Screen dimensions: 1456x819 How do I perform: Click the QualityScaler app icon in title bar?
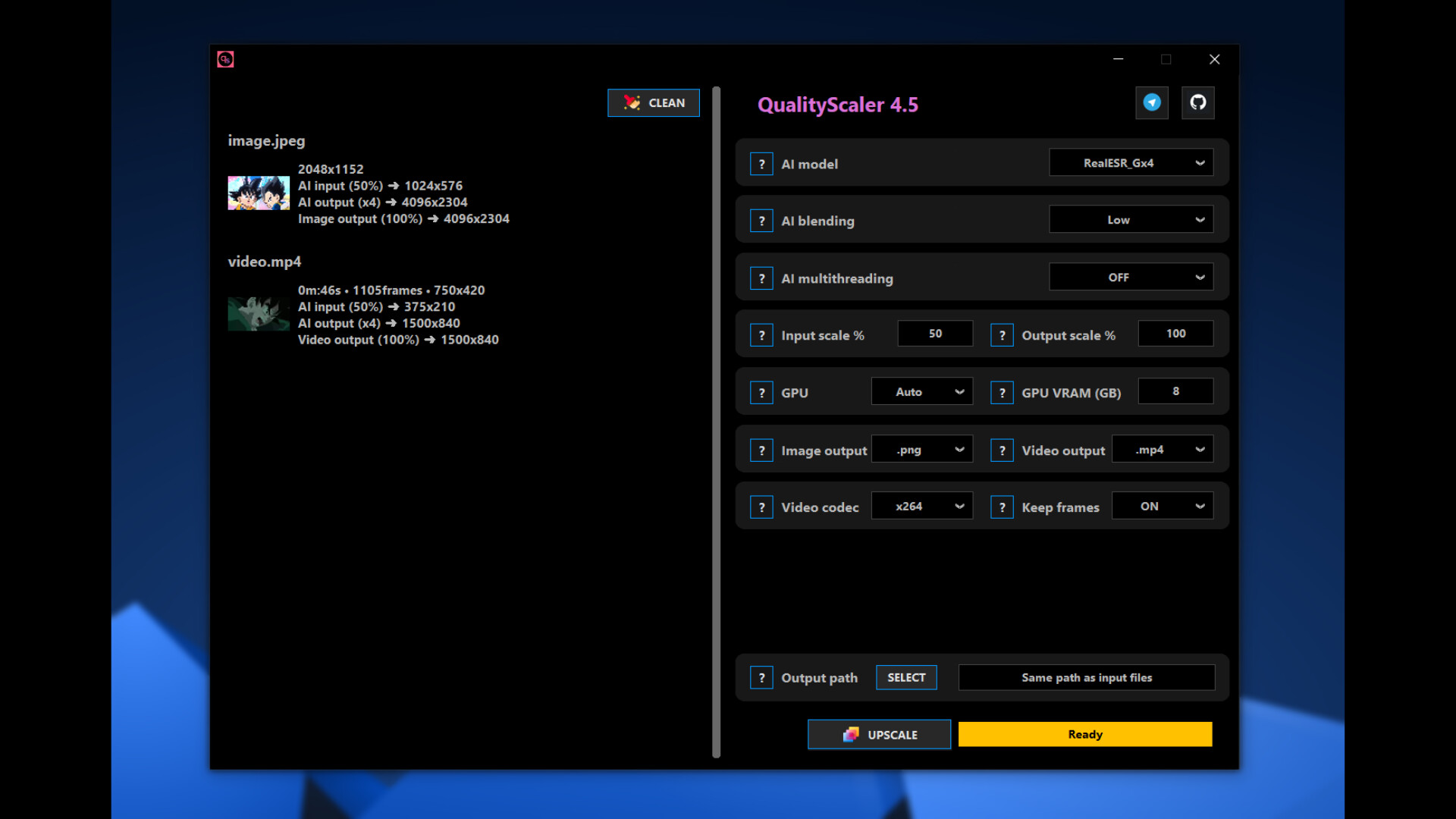[225, 59]
